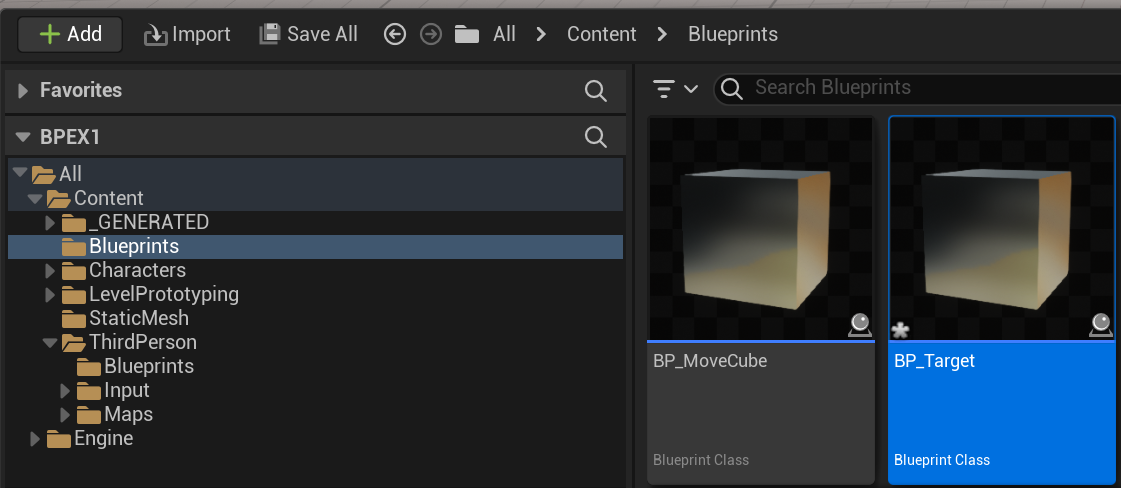Select Content in the breadcrumb path
This screenshot has height=488, width=1121.
tap(601, 34)
